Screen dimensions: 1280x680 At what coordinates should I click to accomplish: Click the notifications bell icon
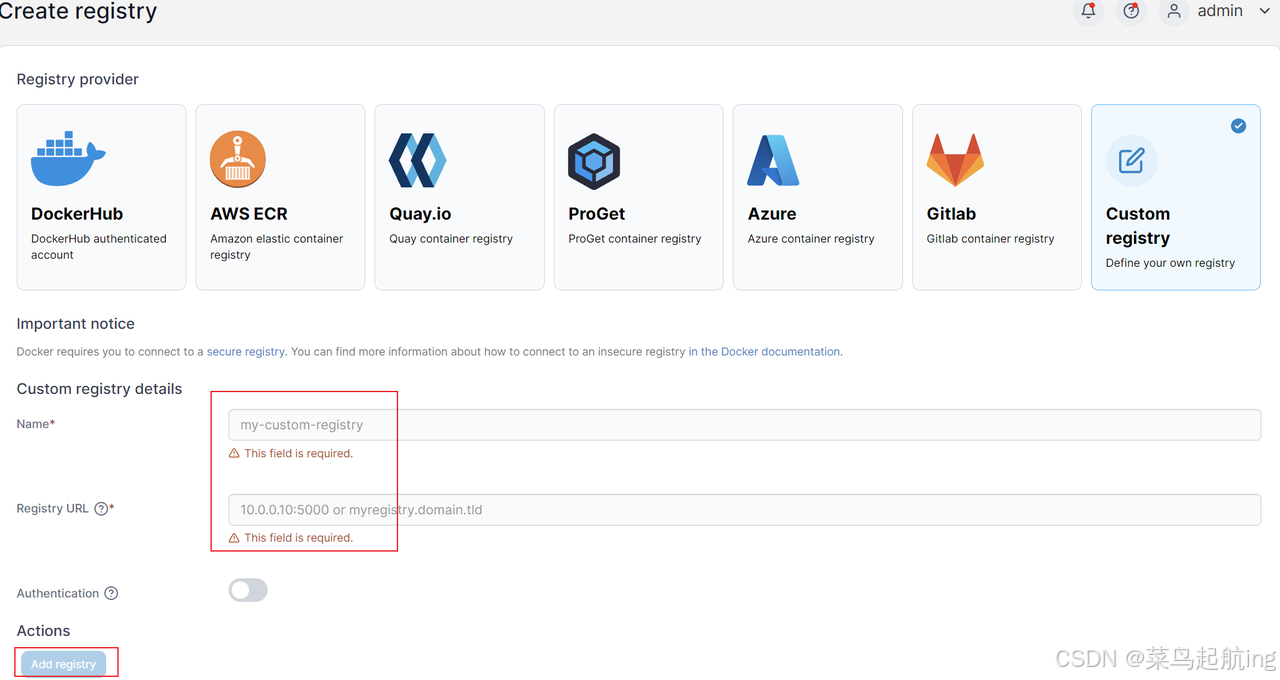(1088, 11)
